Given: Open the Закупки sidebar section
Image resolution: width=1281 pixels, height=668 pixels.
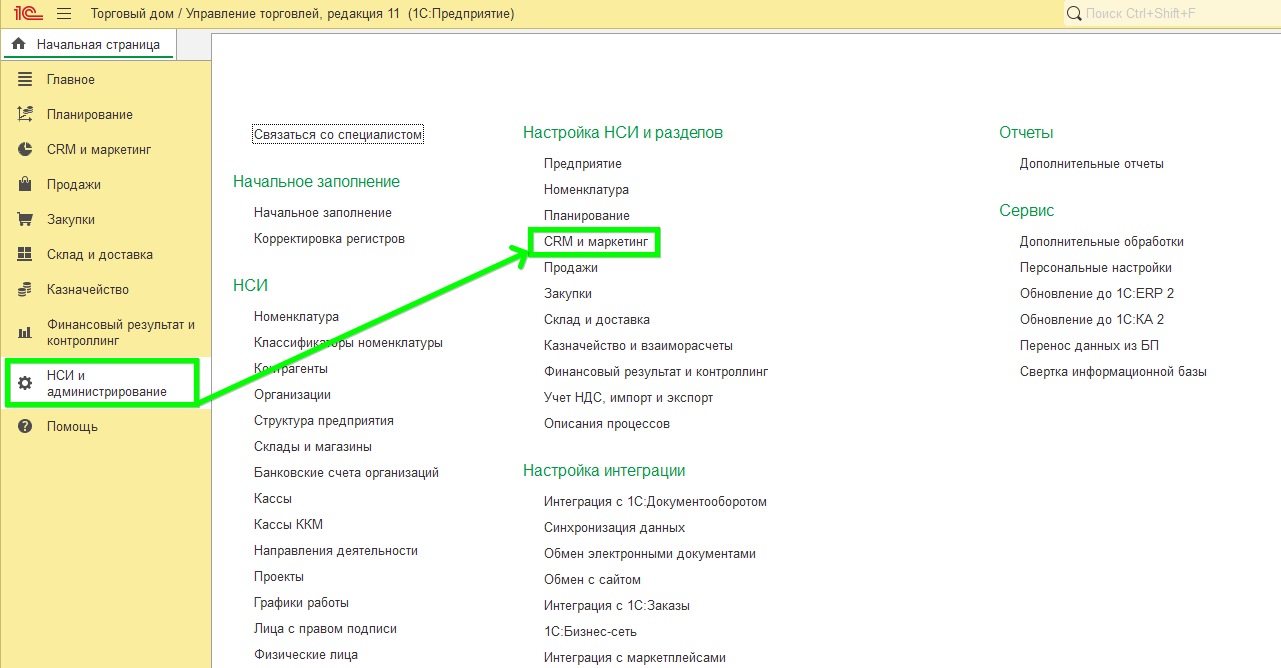Looking at the screenshot, I should tap(71, 220).
